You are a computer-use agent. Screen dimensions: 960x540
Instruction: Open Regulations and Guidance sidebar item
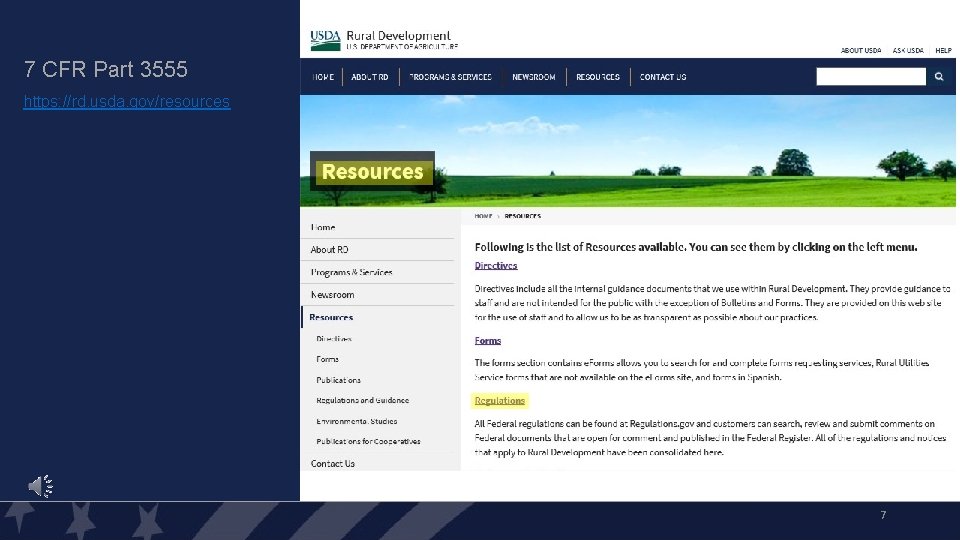pyautogui.click(x=362, y=400)
